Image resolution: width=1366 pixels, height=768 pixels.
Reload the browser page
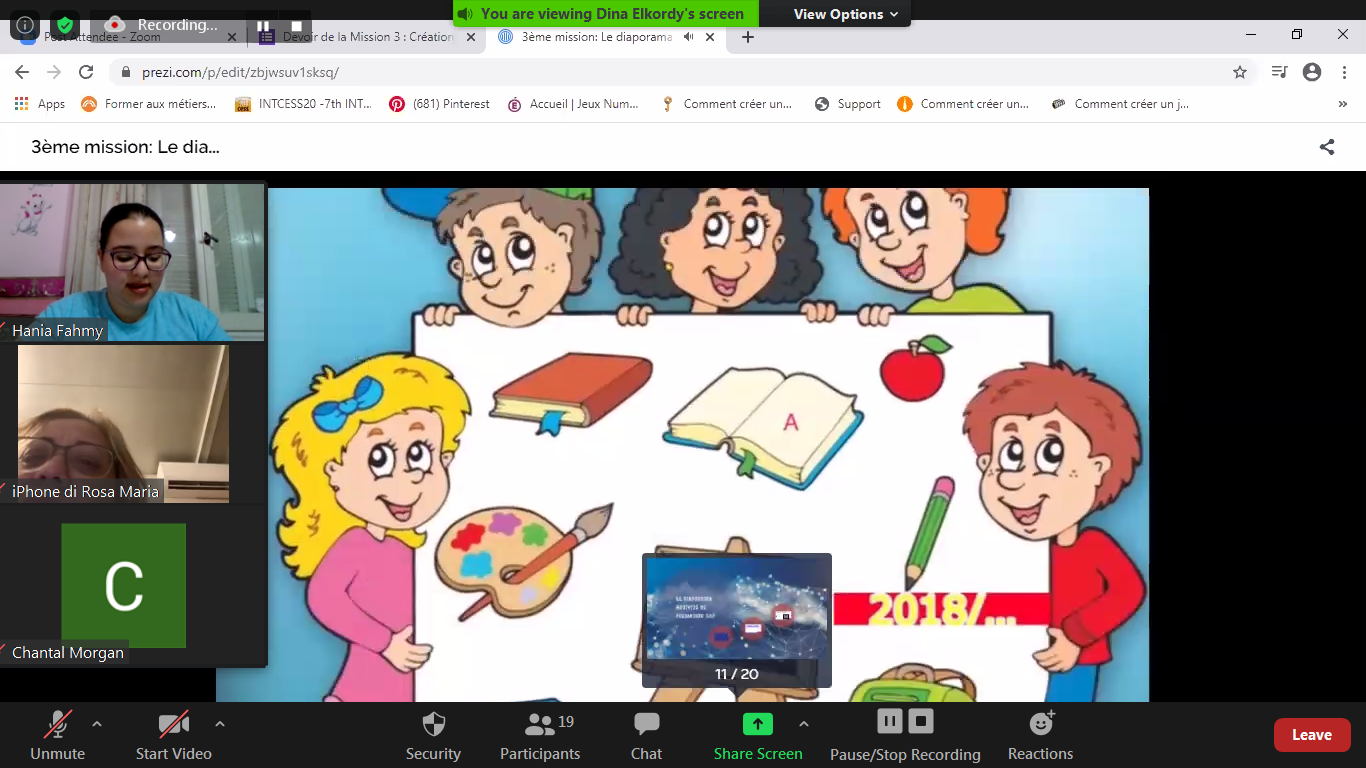click(86, 72)
